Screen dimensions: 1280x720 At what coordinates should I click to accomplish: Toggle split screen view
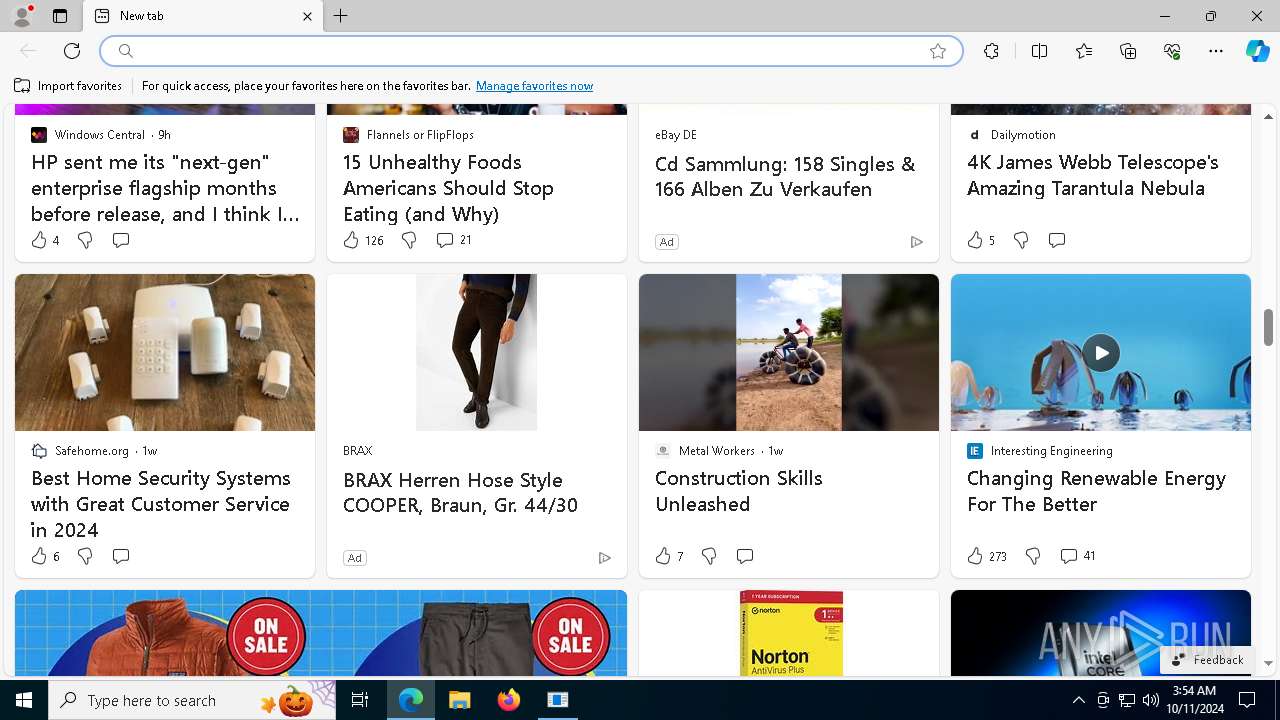click(1039, 51)
